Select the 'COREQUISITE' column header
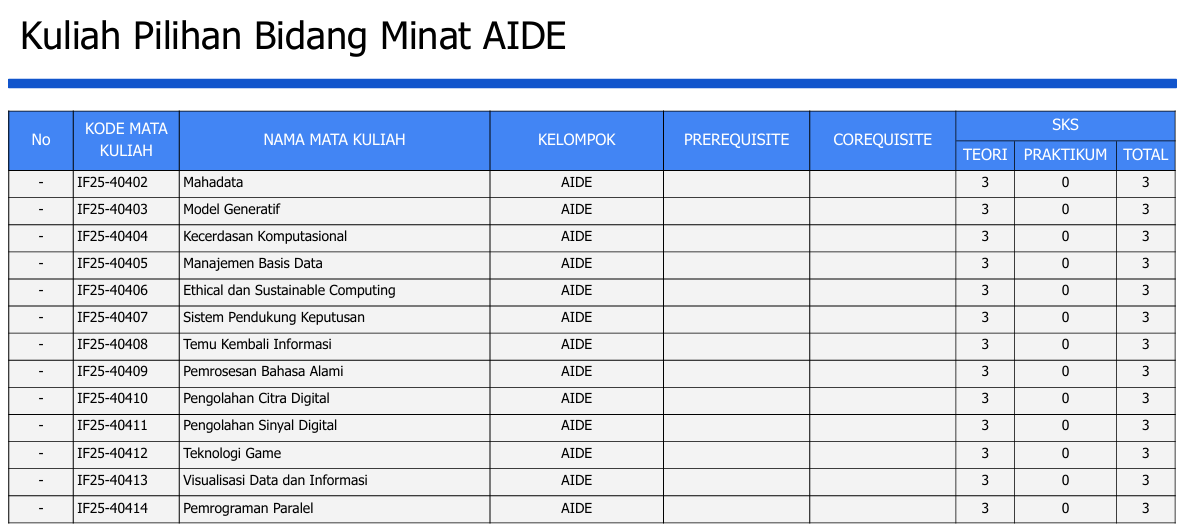 coord(882,140)
